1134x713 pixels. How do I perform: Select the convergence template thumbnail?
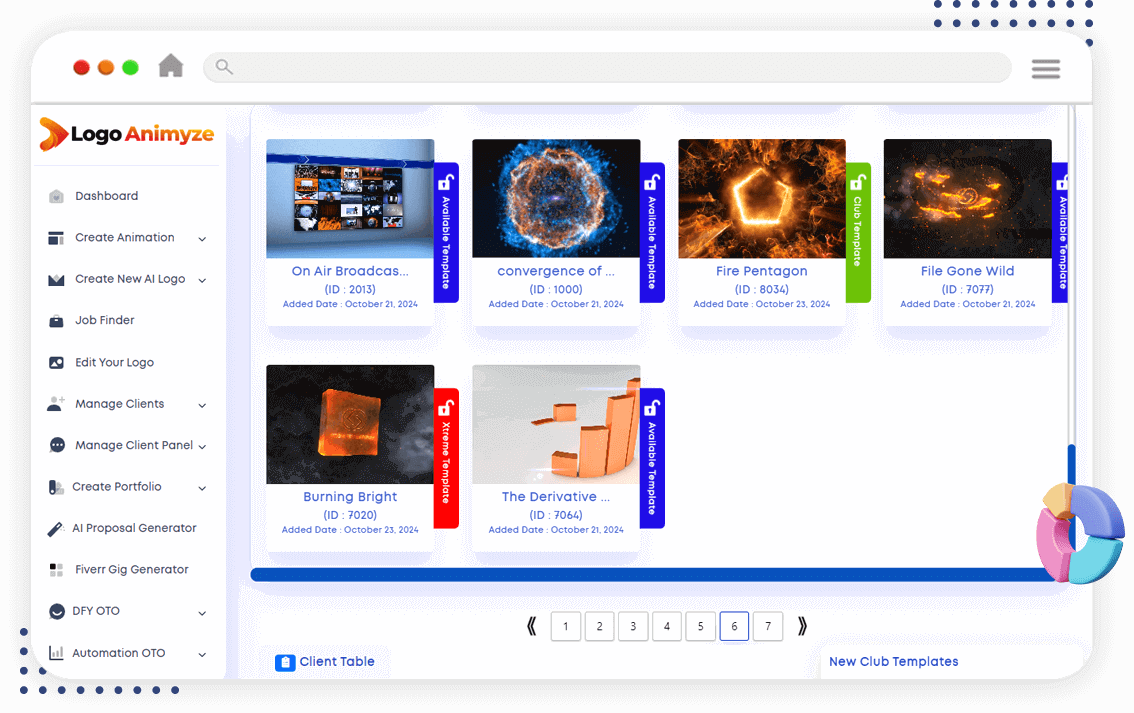pos(555,198)
